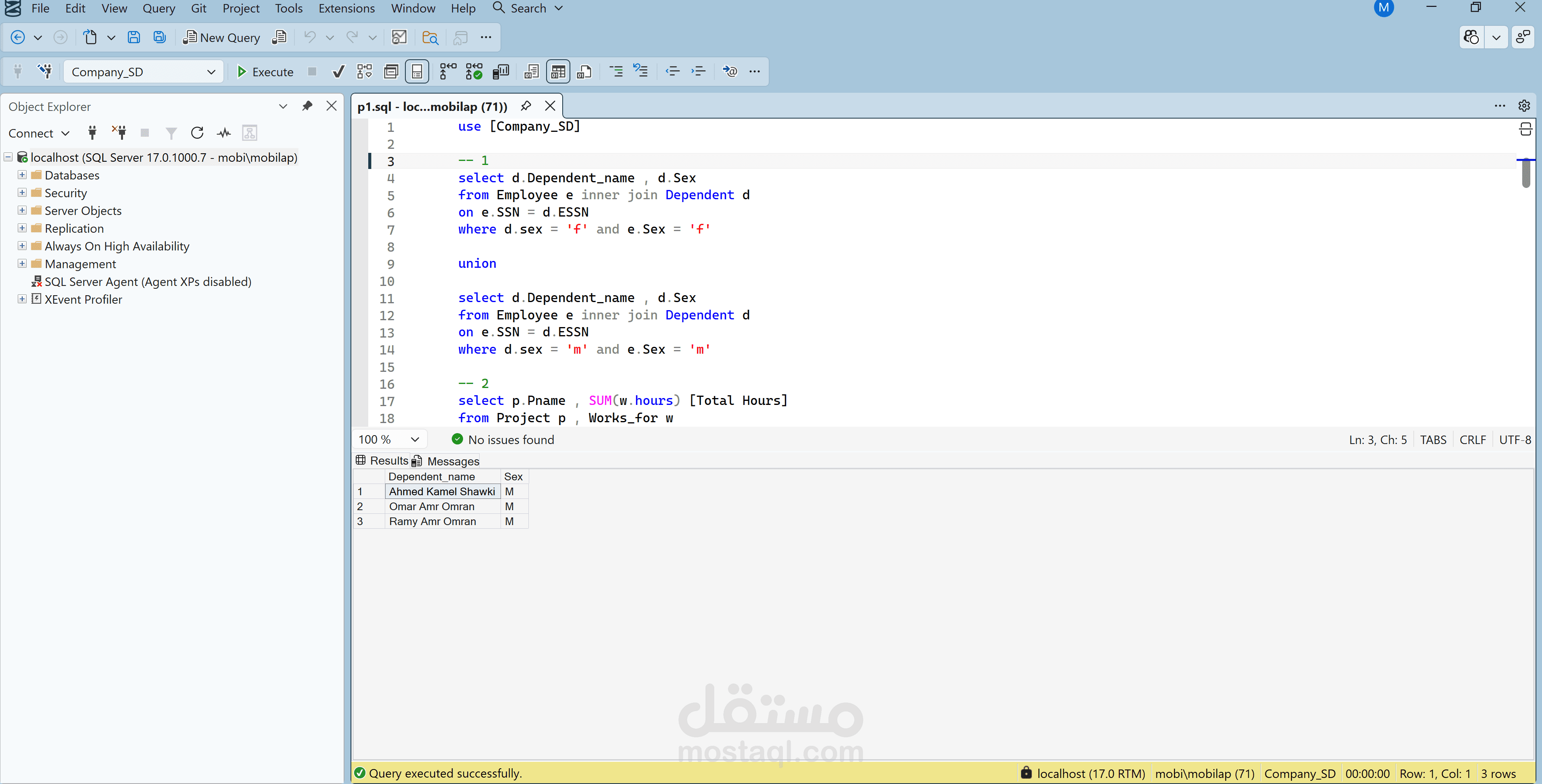Click the Dependent_name column header
Screen dimensions: 1542x784
442,476
